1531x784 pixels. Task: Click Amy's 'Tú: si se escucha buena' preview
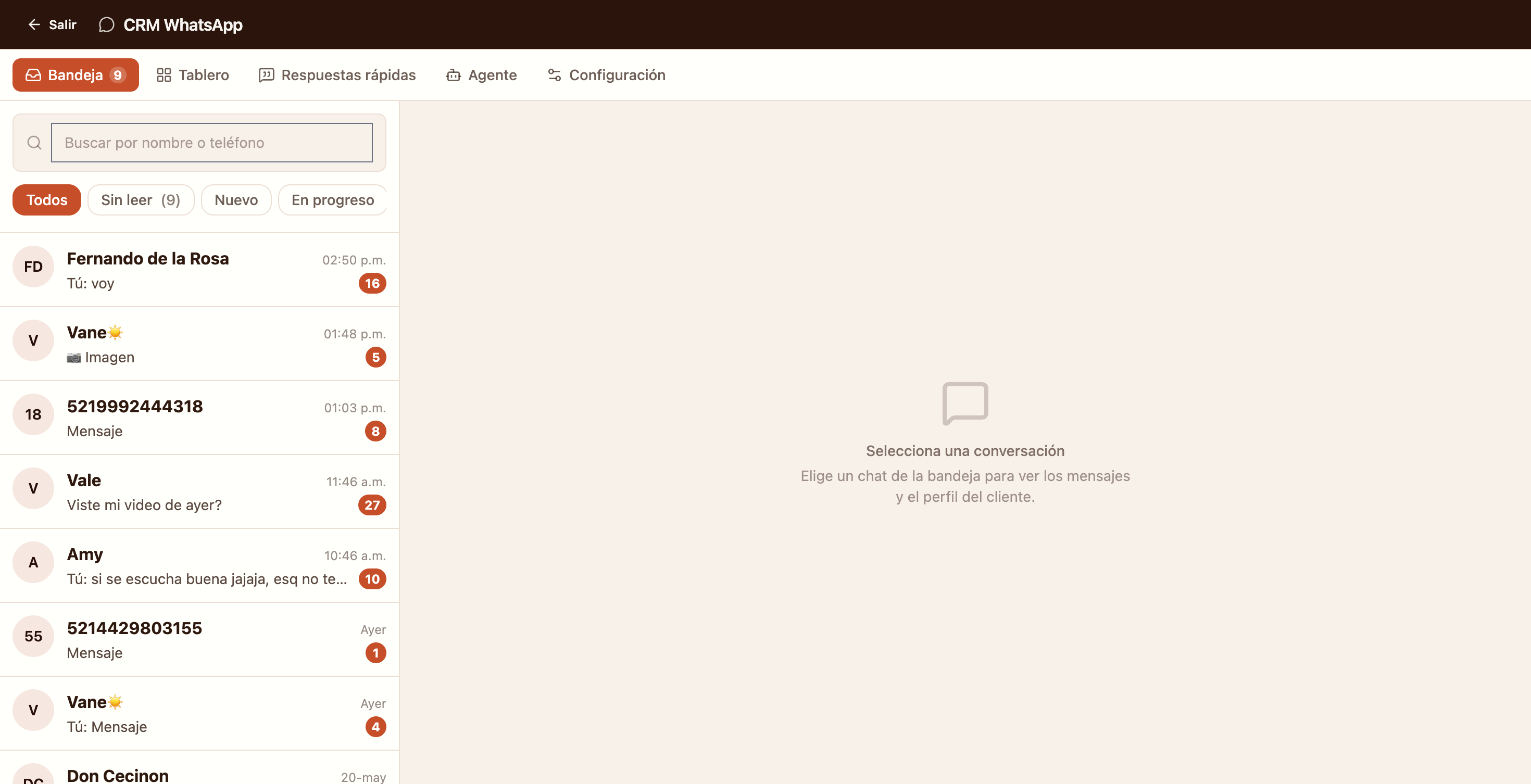tap(207, 579)
